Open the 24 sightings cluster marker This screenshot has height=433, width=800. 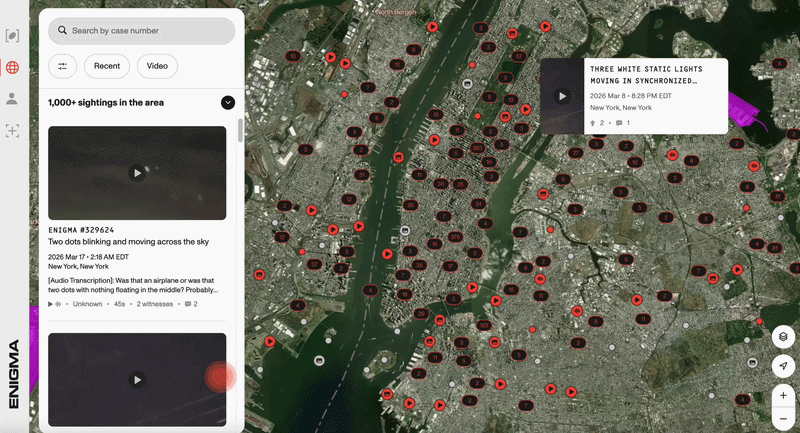point(478,203)
